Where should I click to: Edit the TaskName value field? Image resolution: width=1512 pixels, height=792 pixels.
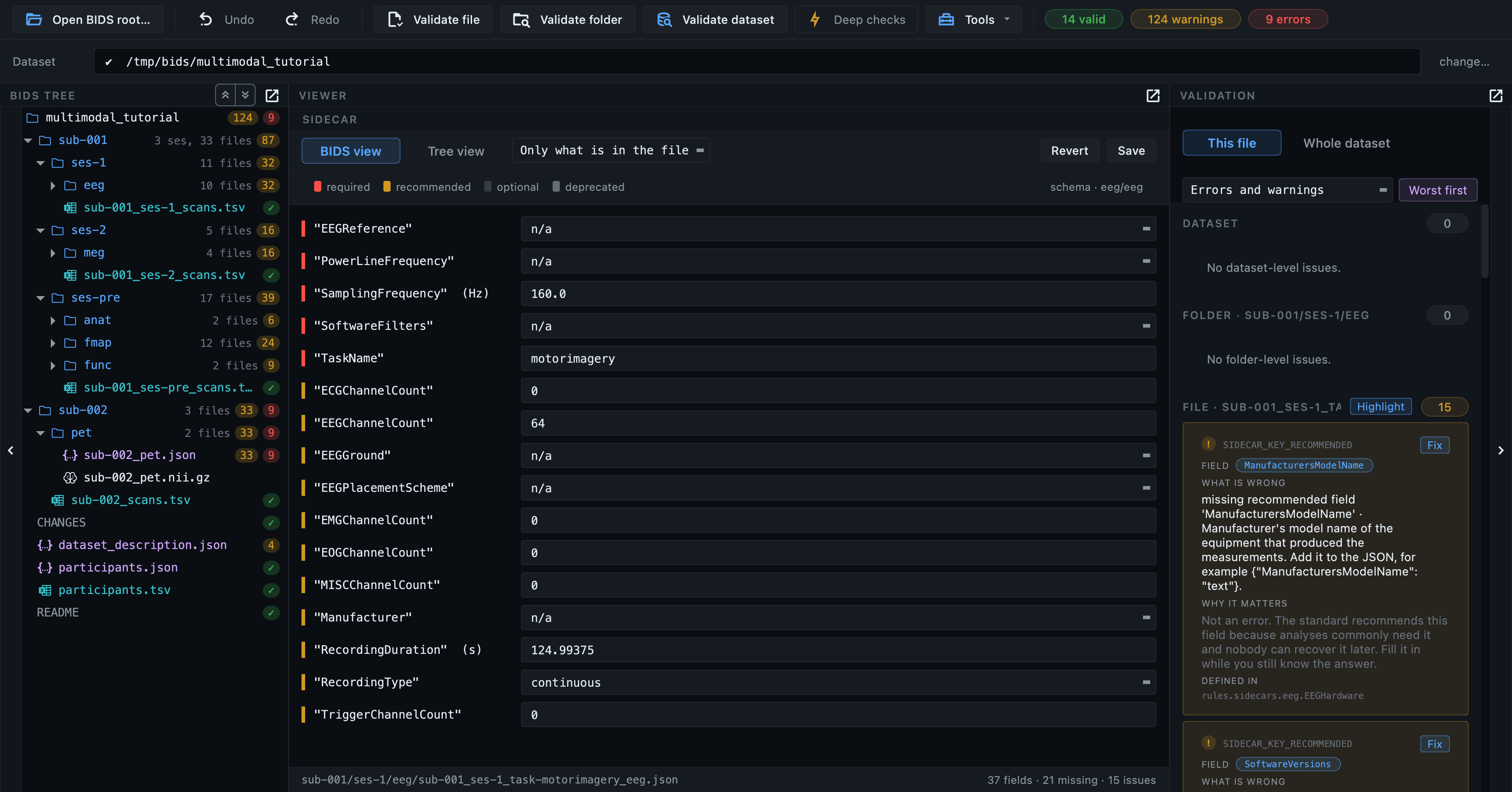(x=838, y=358)
